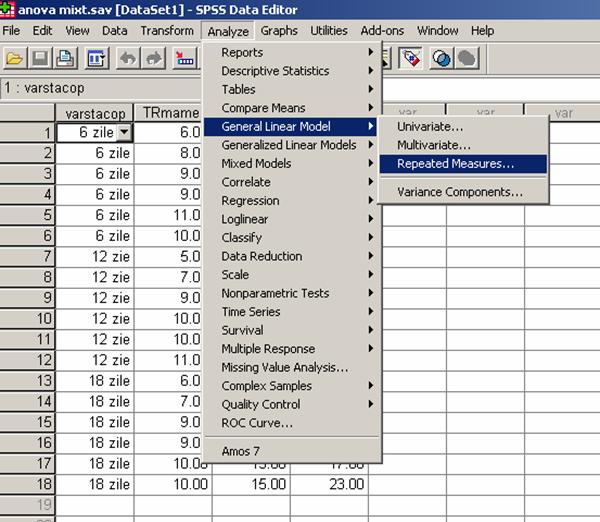Screen dimensions: 600x522
Task: Select the Go to Case toolbar icon
Action: pyautogui.click(x=184, y=59)
